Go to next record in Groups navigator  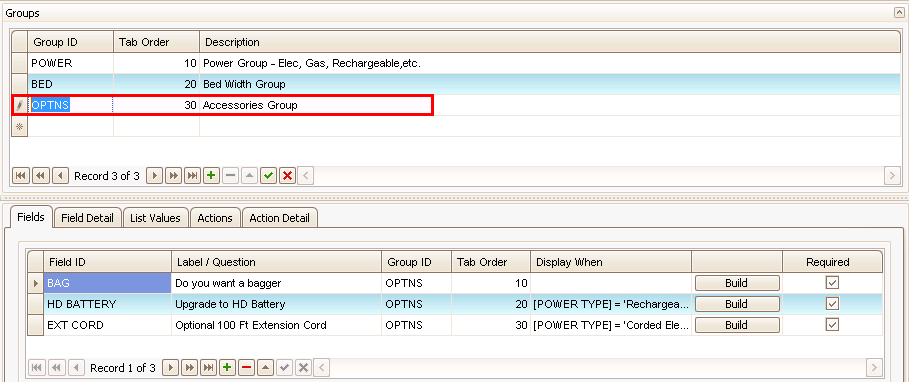pyautogui.click(x=154, y=176)
